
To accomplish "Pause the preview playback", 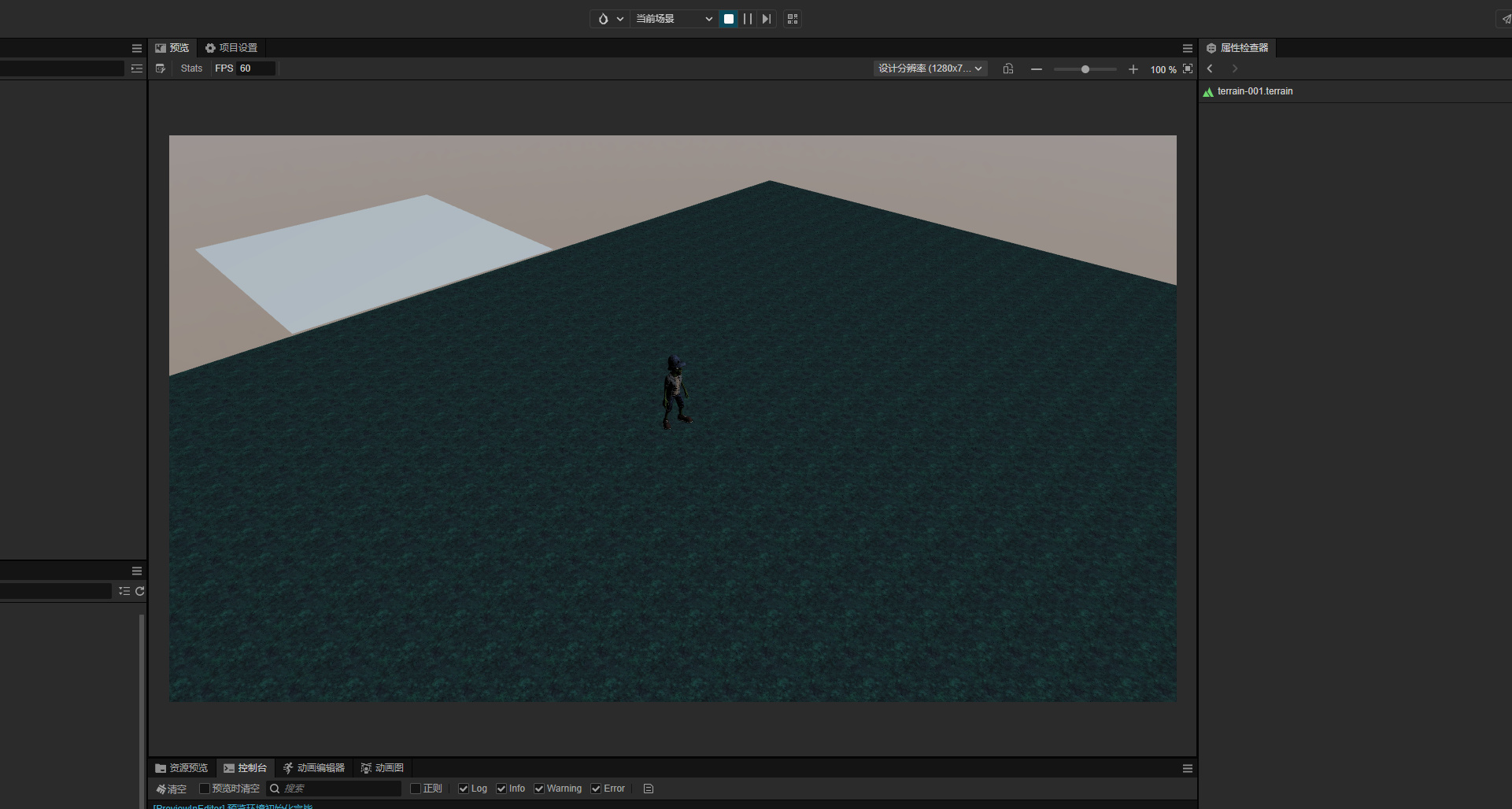I will click(748, 19).
